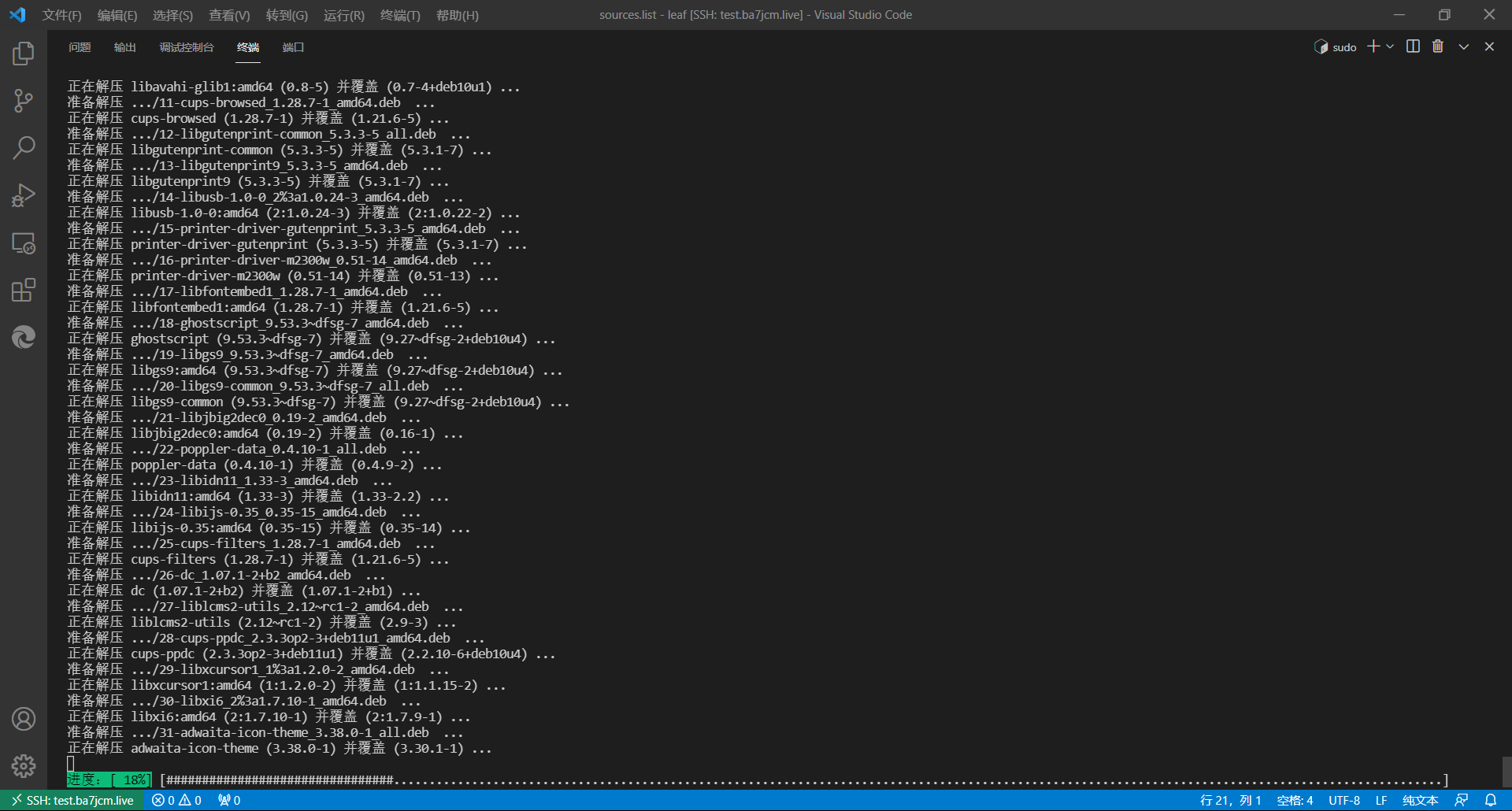The height and width of the screenshot is (811, 1512).
Task: Click the 'printer-driver-m2300w (0.51-14)' line
Action: (283, 276)
